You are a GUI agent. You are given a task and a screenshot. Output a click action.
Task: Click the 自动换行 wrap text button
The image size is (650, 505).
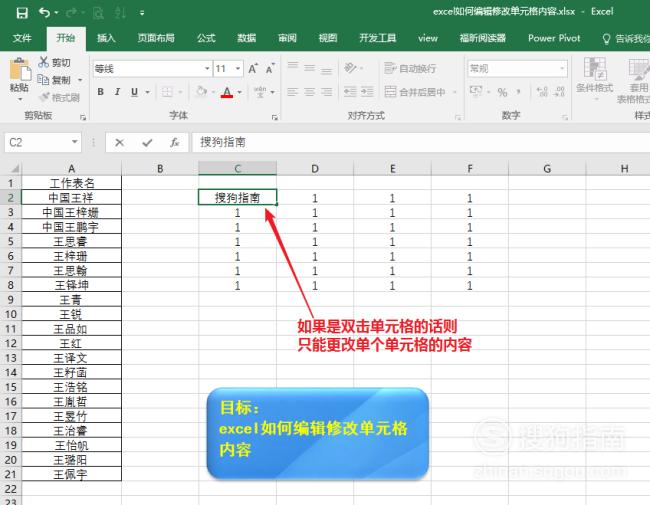[x=410, y=68]
